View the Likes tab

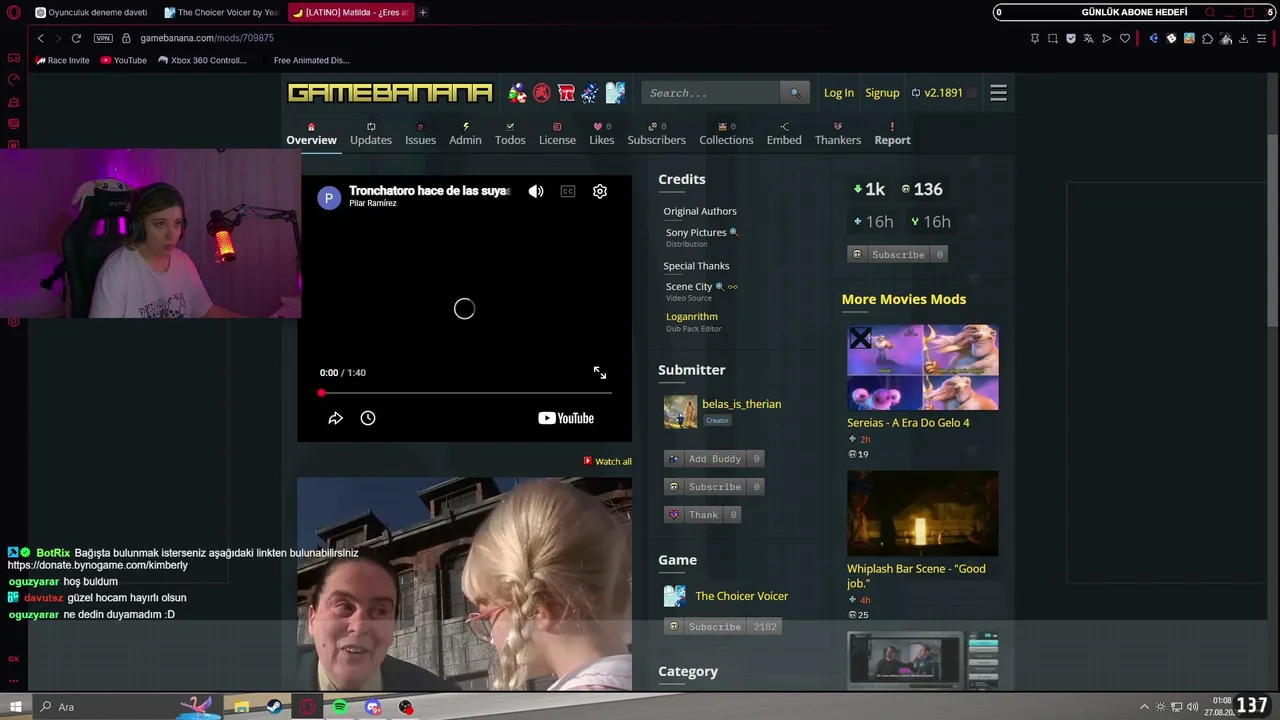[602, 134]
